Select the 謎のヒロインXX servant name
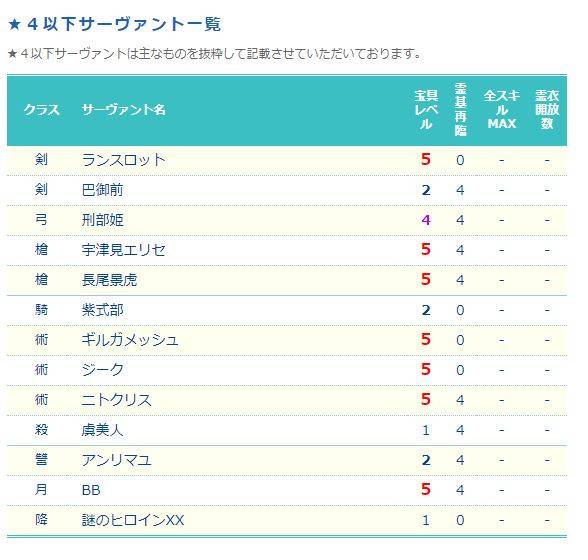 [133, 520]
